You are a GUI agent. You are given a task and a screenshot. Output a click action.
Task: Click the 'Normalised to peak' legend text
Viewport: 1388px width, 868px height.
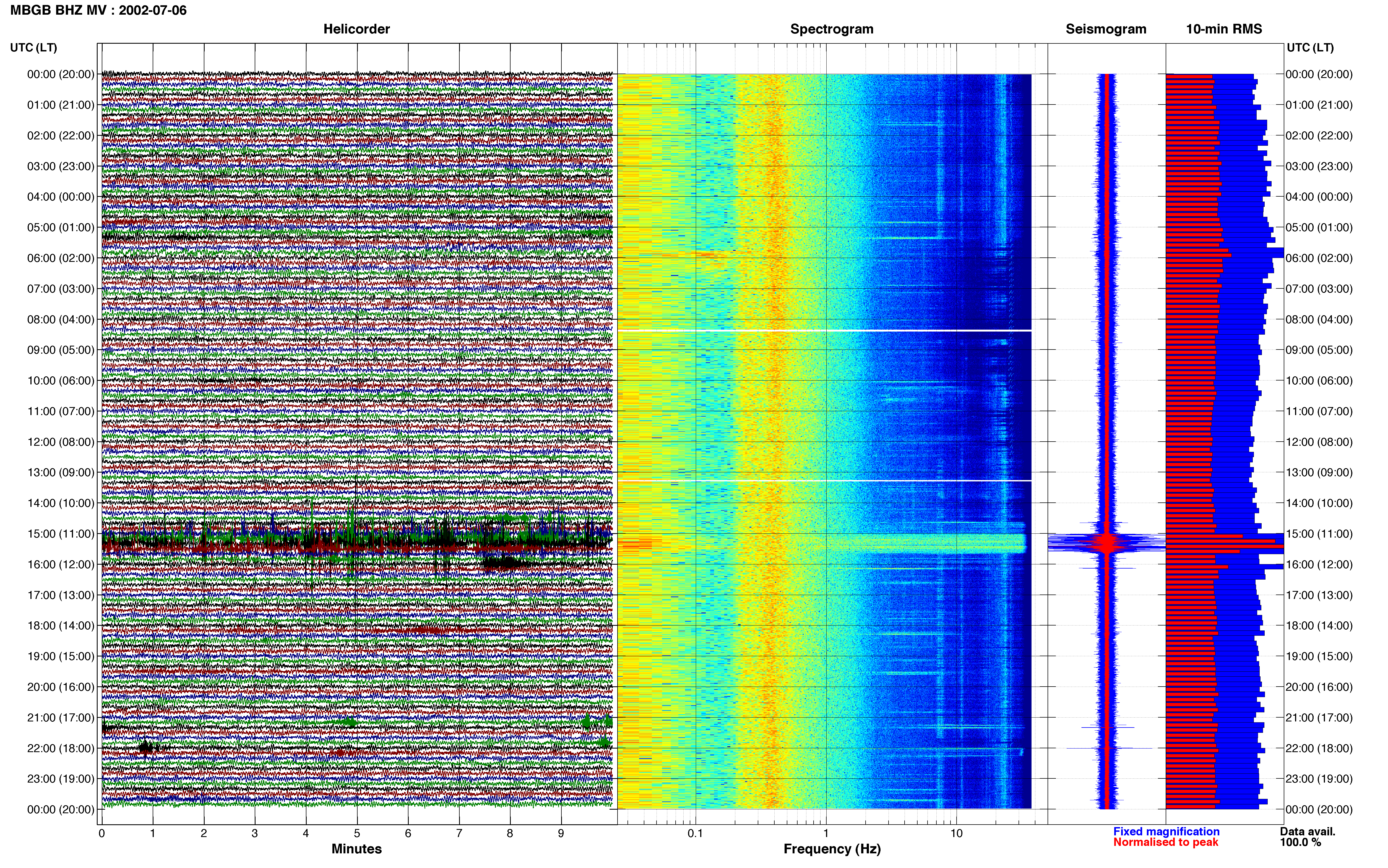[1166, 842]
